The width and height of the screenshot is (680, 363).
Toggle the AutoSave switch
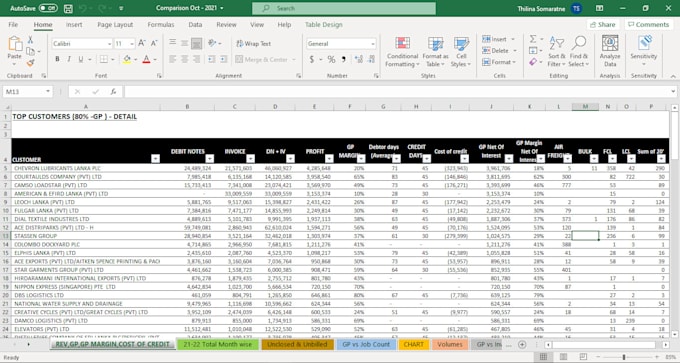pyautogui.click(x=48, y=8)
